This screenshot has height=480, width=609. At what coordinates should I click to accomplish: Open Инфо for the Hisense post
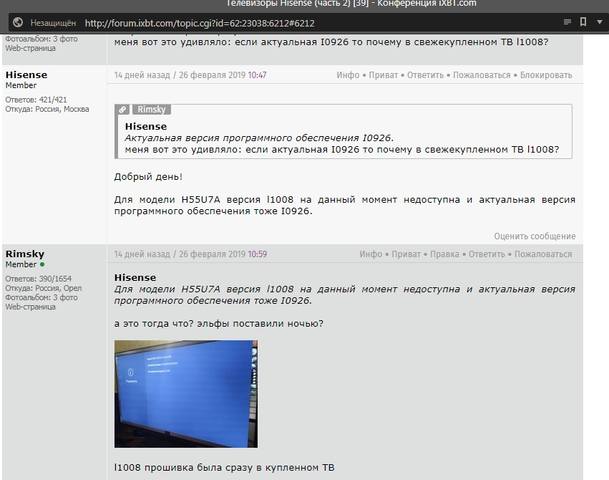coord(348,75)
